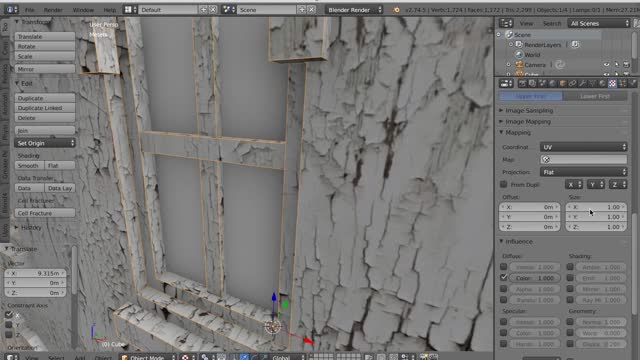The width and height of the screenshot is (640, 360).
Task: Click the Scene icon in outliner
Action: pyautogui.click(x=509, y=35)
